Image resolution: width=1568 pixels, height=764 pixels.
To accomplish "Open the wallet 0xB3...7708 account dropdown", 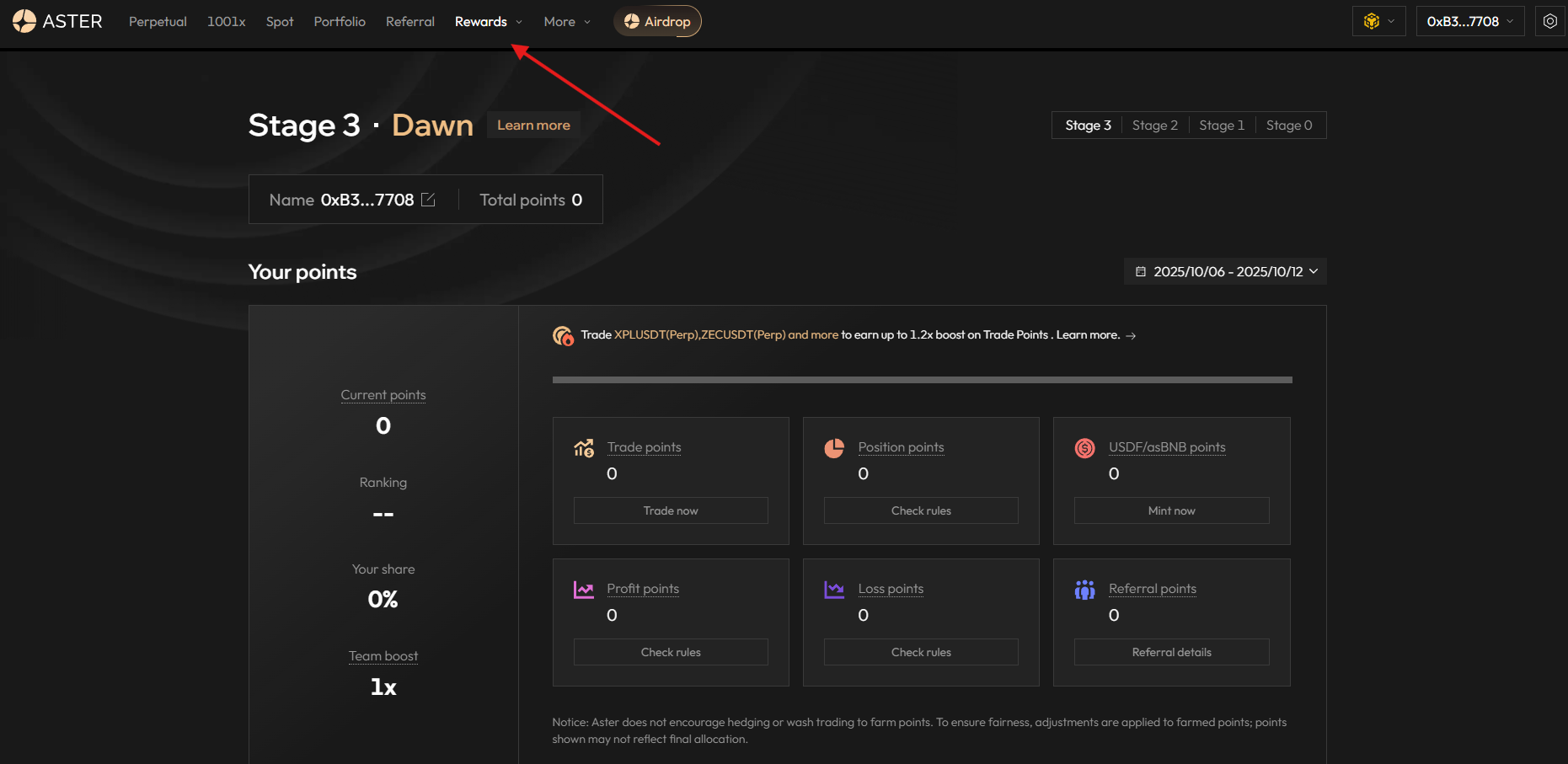I will pyautogui.click(x=1469, y=22).
